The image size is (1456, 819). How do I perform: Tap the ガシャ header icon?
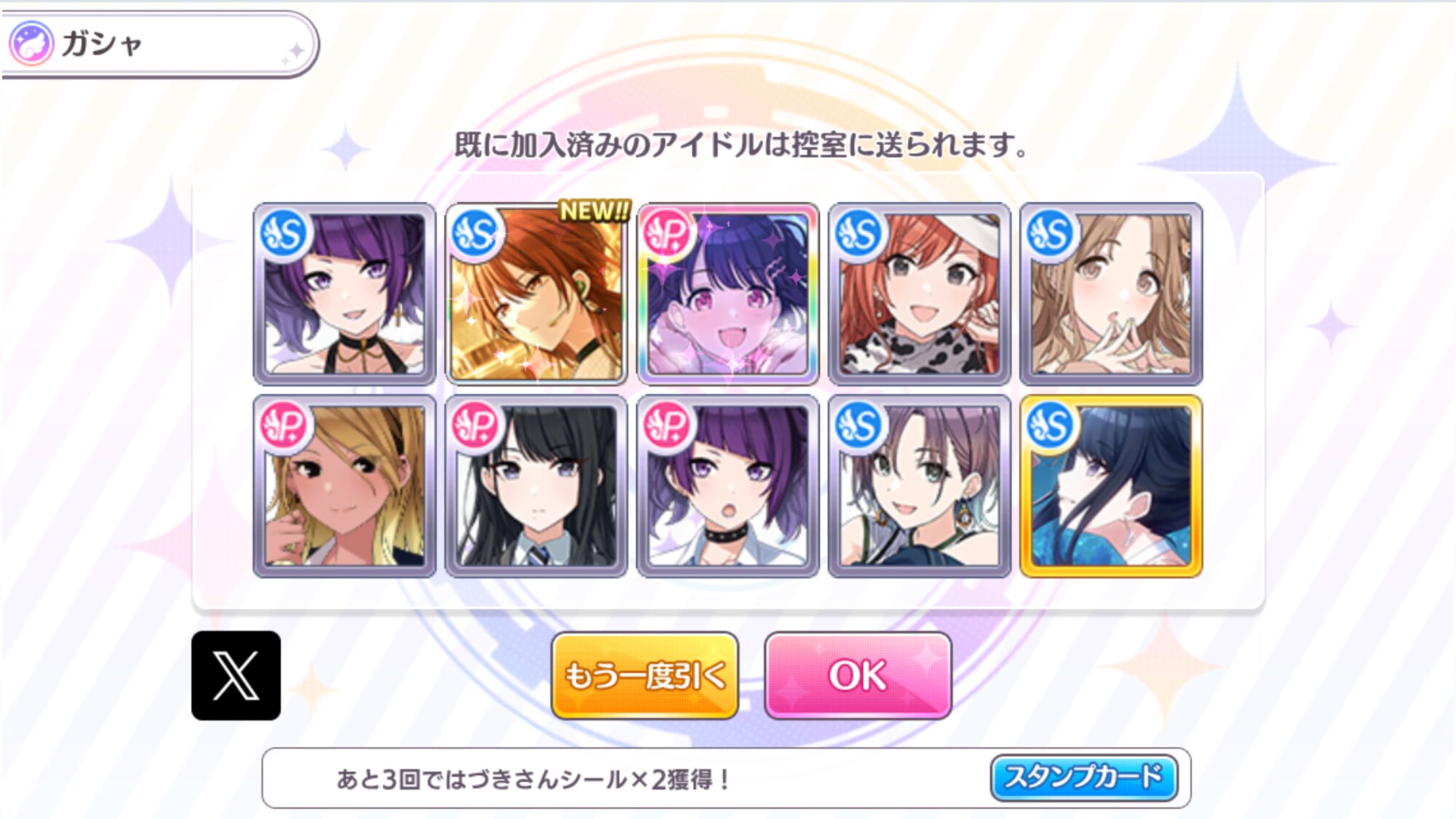31,43
